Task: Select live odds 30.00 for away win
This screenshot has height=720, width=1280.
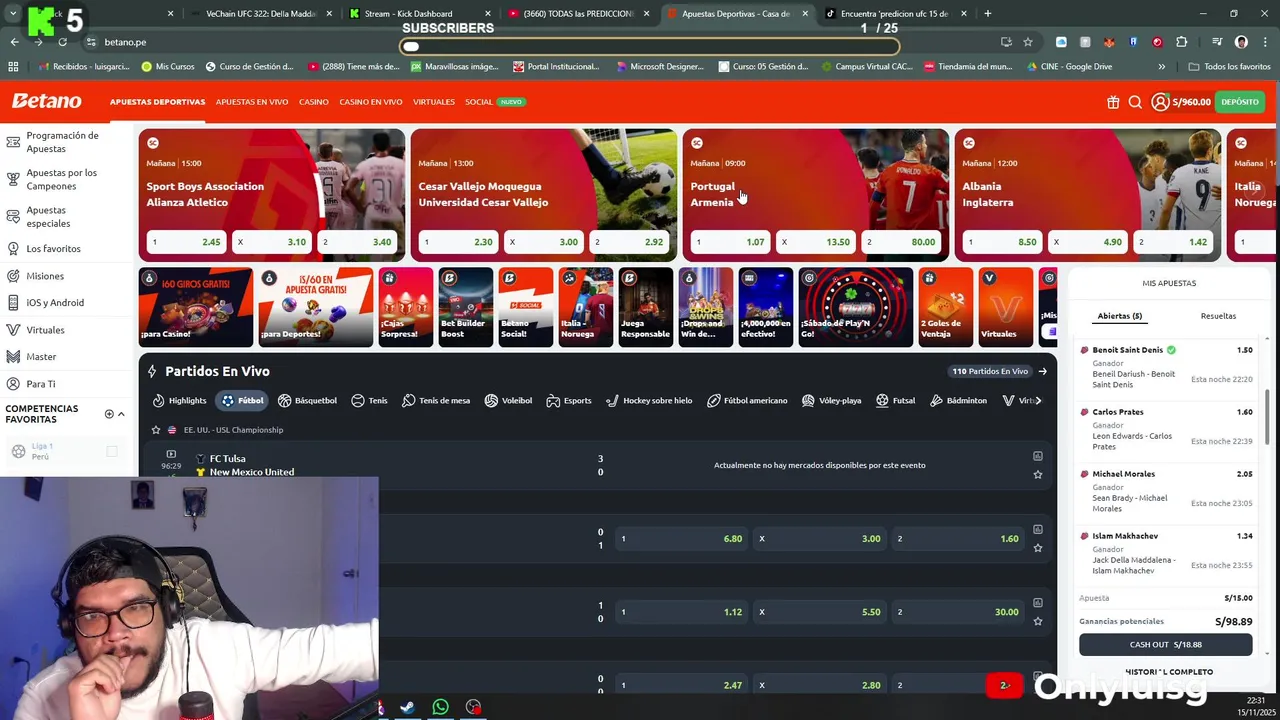Action: [x=958, y=612]
